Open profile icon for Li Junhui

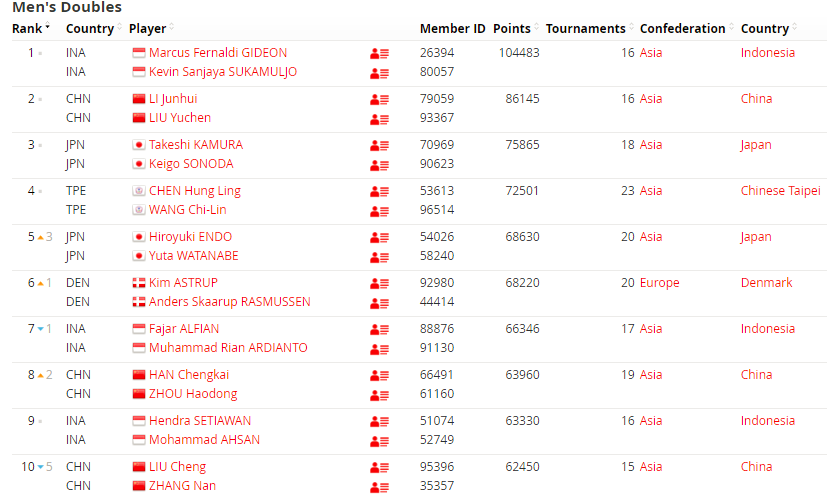[379, 99]
